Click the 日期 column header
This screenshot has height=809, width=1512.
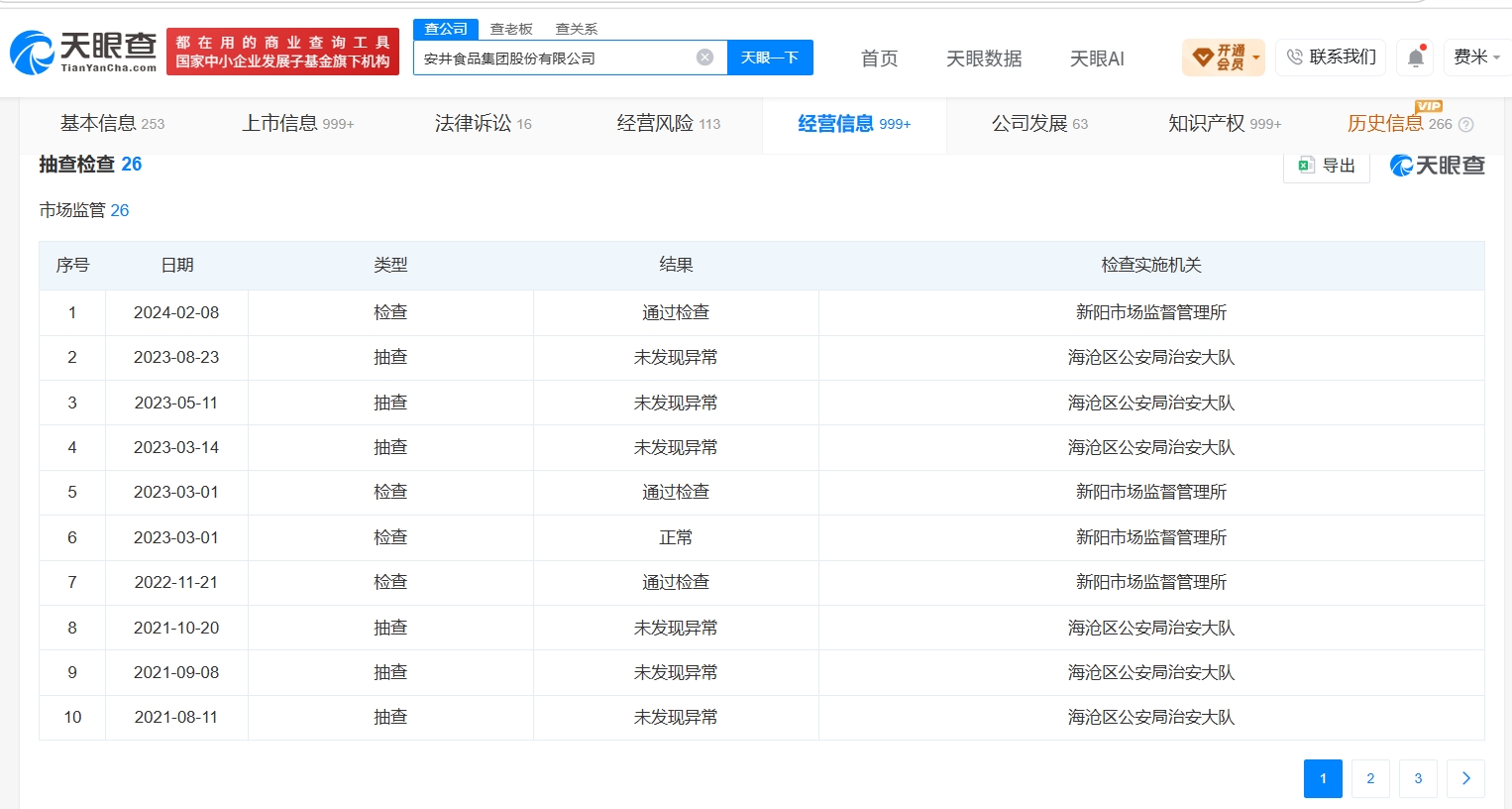[x=177, y=265]
